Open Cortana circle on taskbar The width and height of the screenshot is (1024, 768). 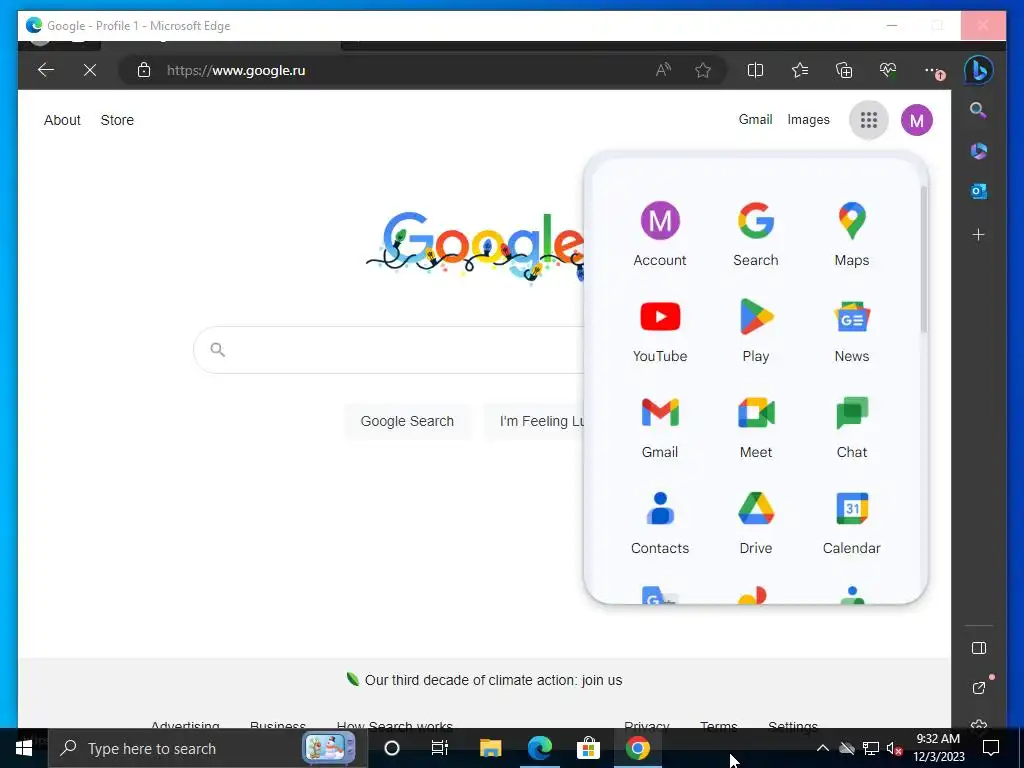tap(392, 748)
